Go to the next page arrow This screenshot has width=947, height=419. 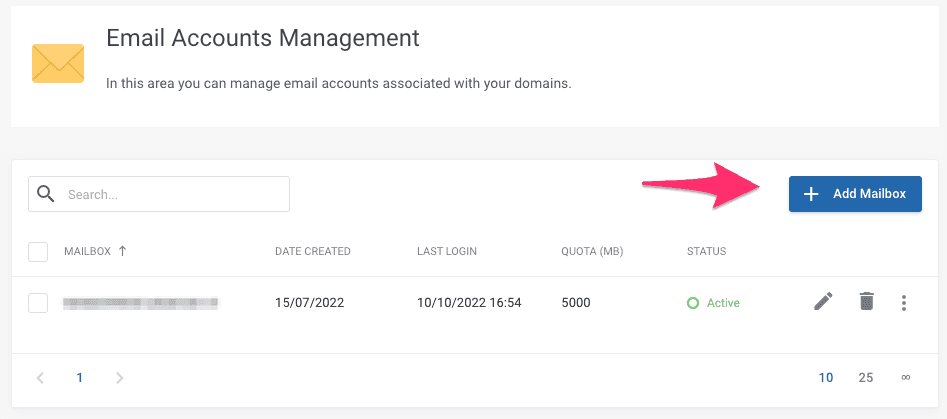(x=119, y=378)
